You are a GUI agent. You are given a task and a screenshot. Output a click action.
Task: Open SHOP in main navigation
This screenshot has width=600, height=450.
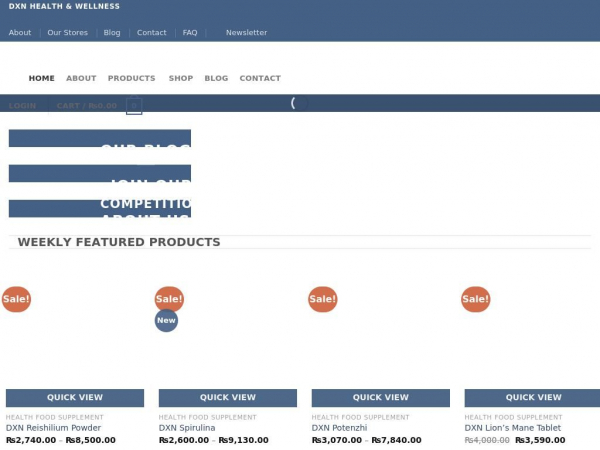click(x=181, y=78)
